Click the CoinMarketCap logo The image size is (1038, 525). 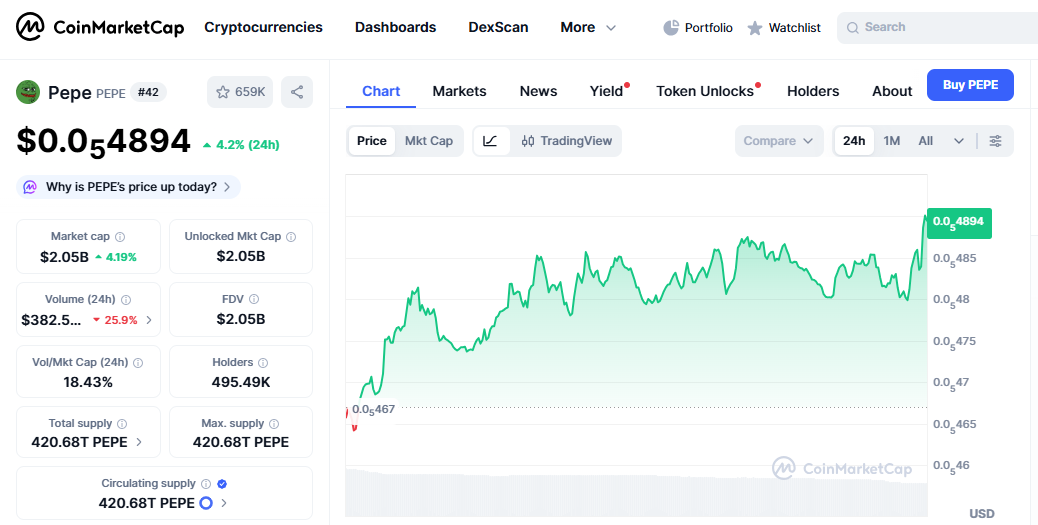(x=100, y=27)
